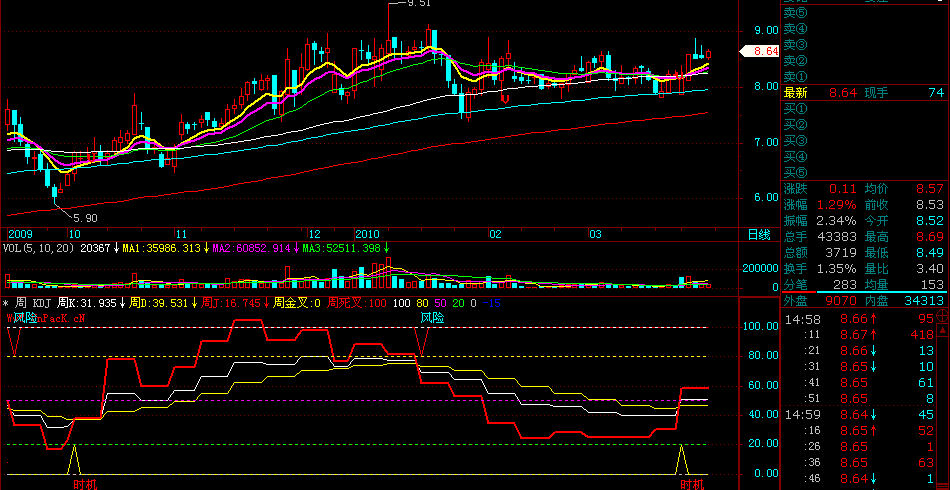Click the 最新 label
Image resolution: width=950 pixels, height=490 pixels.
coord(796,93)
